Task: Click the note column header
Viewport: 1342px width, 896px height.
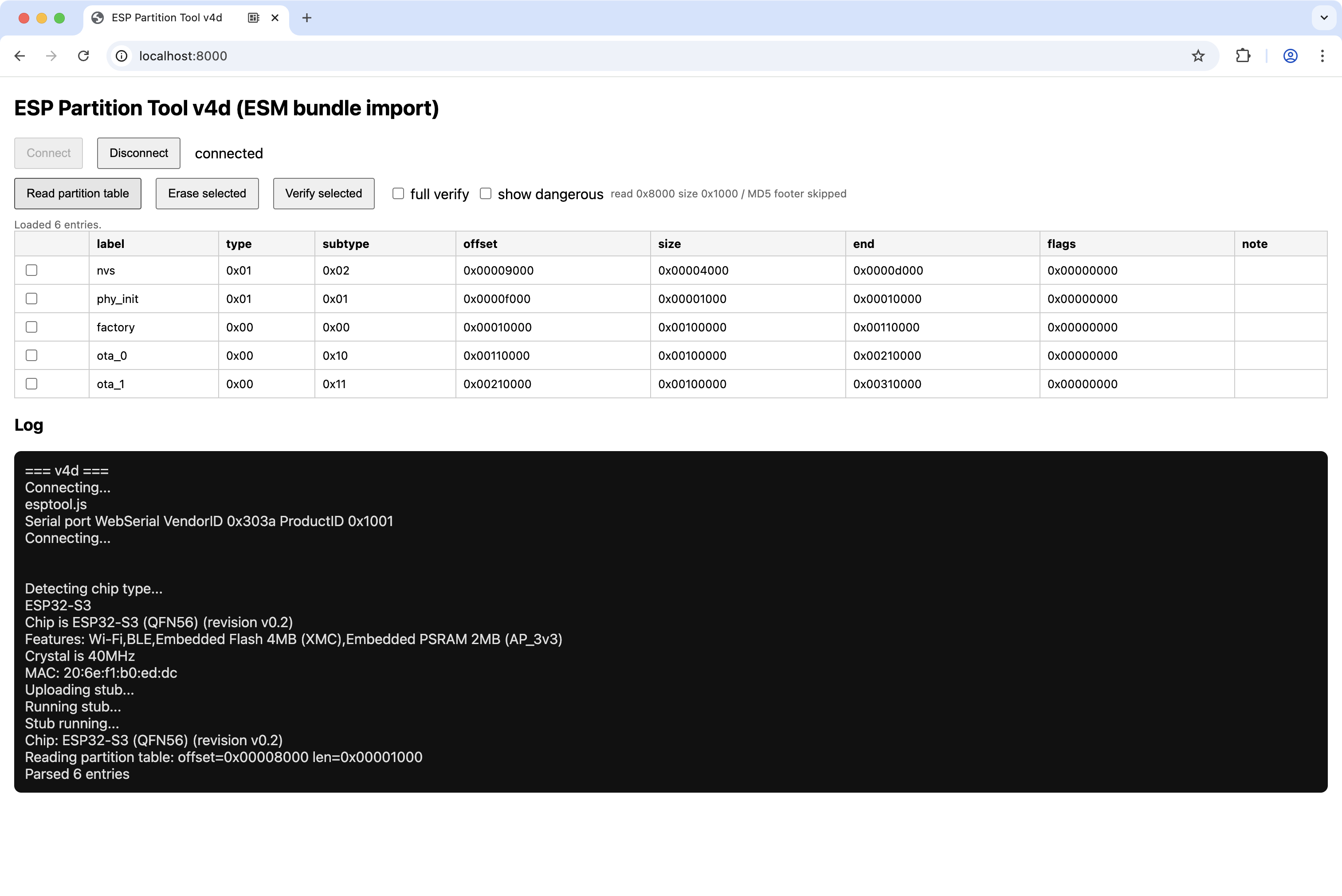Action: pos(1281,244)
